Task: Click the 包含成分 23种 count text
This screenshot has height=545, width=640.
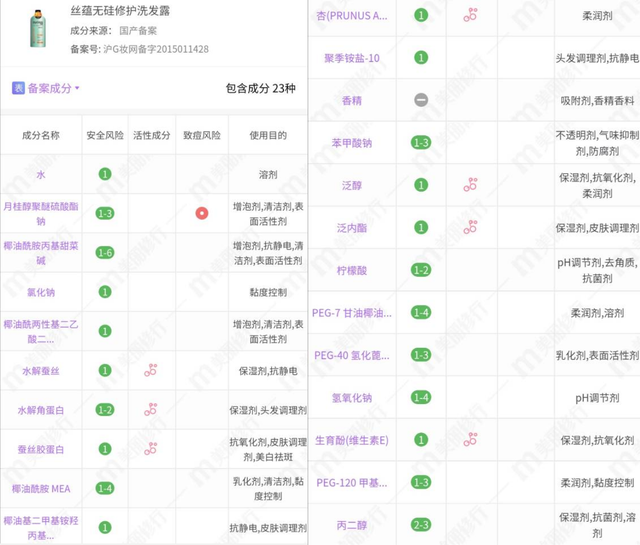Action: click(260, 88)
